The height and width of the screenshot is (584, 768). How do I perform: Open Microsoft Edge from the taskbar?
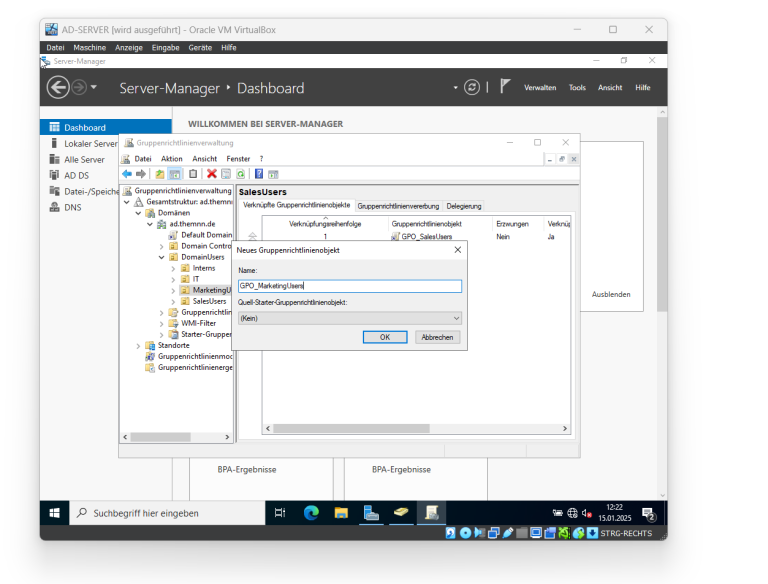pyautogui.click(x=311, y=513)
